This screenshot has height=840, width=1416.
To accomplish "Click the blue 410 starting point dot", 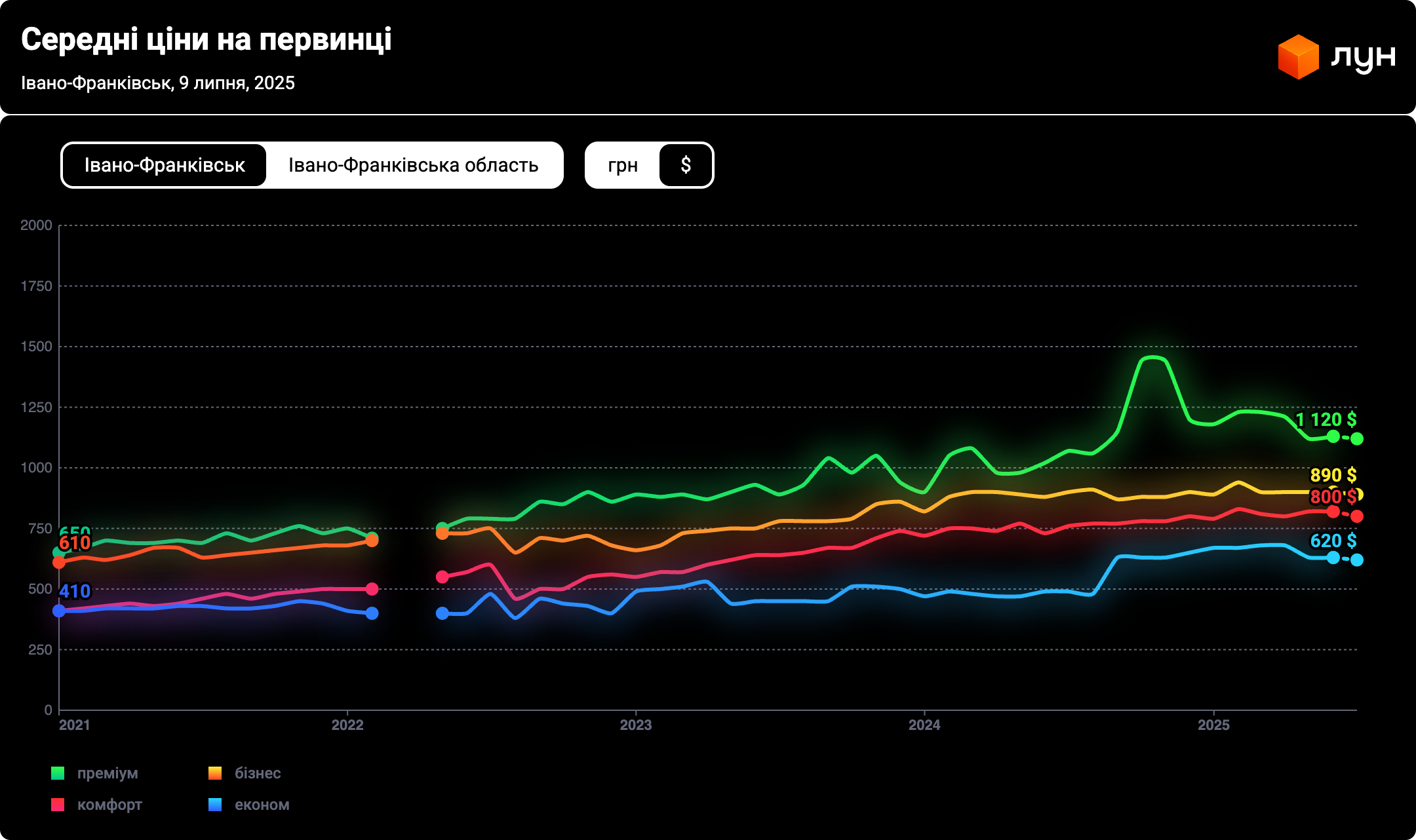I will [59, 611].
